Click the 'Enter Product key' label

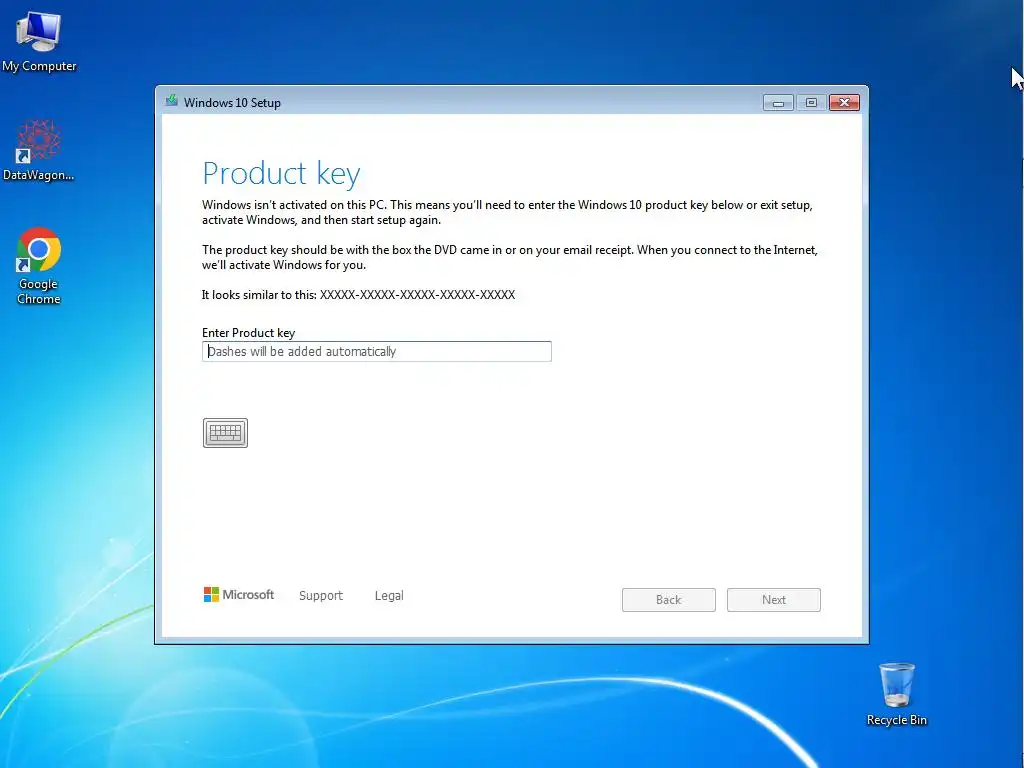[x=248, y=332]
